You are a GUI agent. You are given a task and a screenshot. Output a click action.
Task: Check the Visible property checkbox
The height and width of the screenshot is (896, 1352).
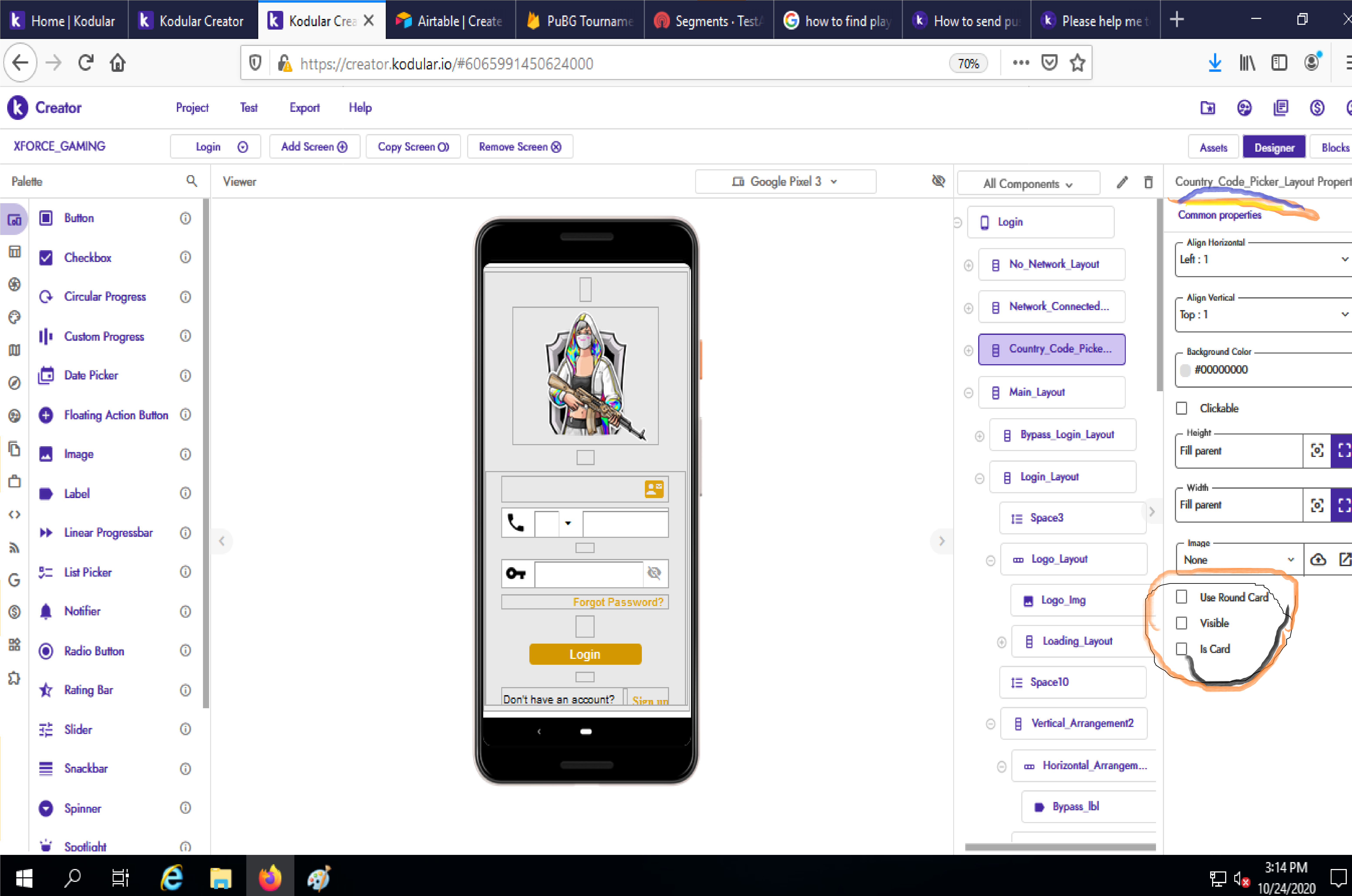(1182, 623)
